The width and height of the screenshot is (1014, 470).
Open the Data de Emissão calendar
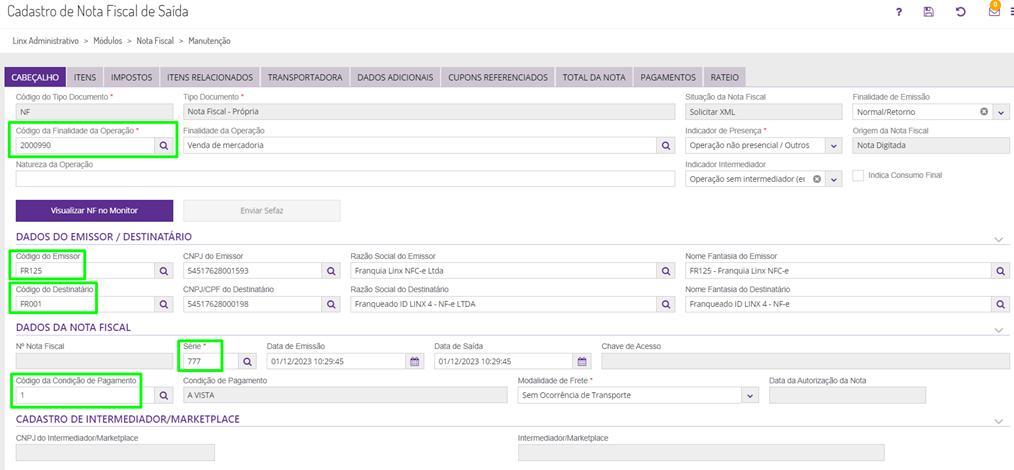pyautogui.click(x=415, y=361)
